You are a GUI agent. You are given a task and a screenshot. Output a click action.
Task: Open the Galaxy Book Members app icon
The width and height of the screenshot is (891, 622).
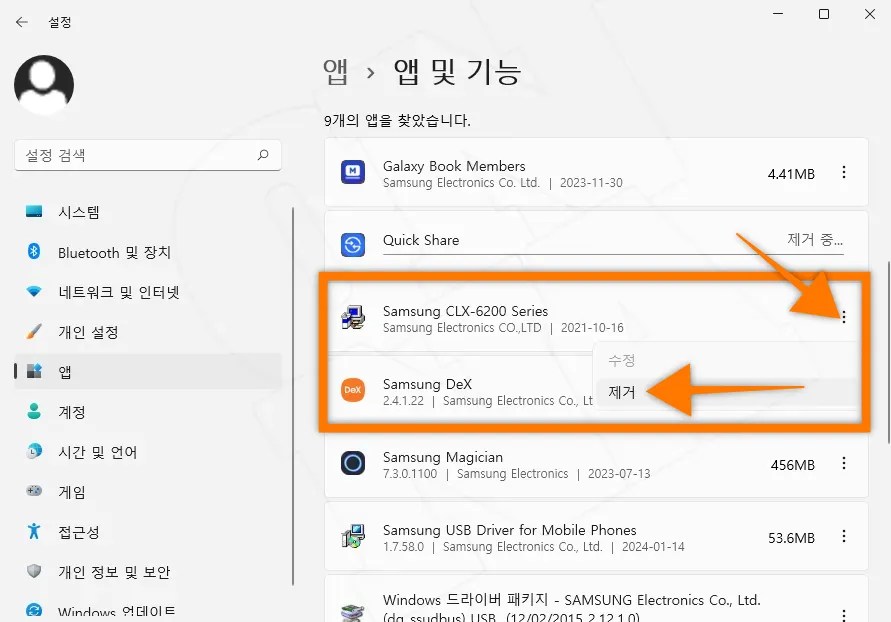(x=354, y=173)
